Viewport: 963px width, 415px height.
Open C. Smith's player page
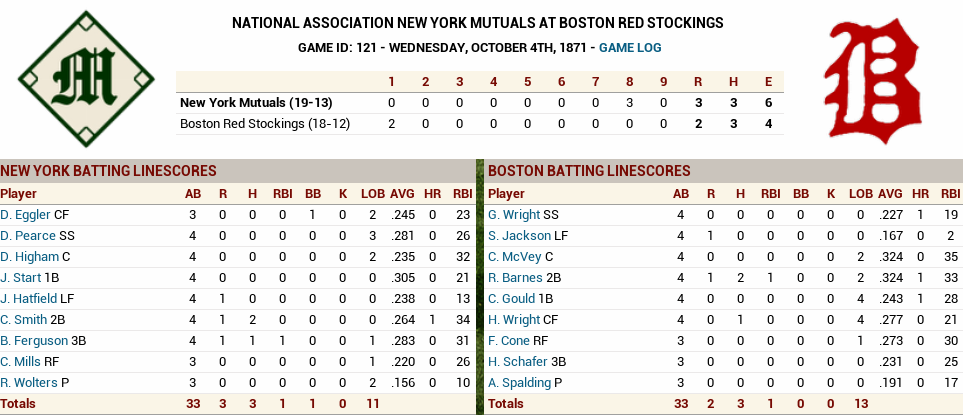click(x=24, y=319)
